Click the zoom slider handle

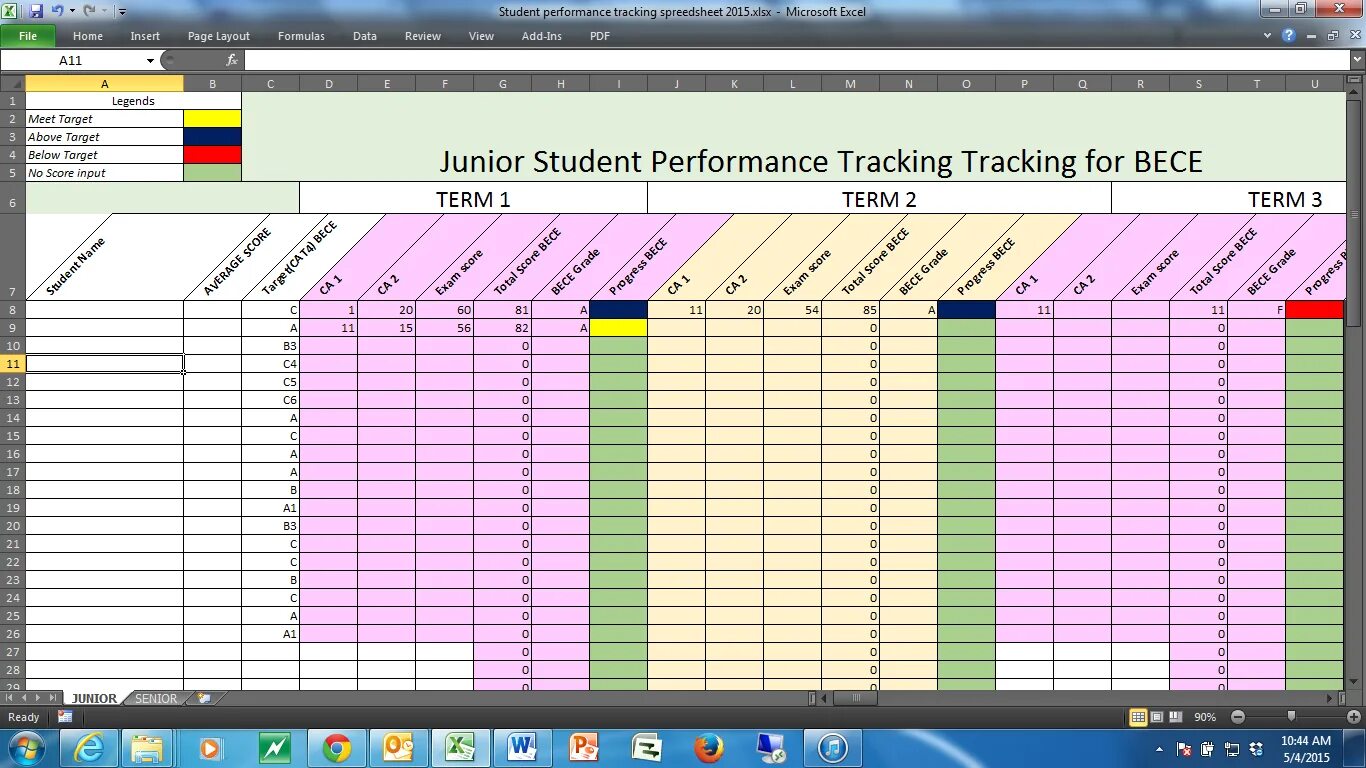point(1291,717)
